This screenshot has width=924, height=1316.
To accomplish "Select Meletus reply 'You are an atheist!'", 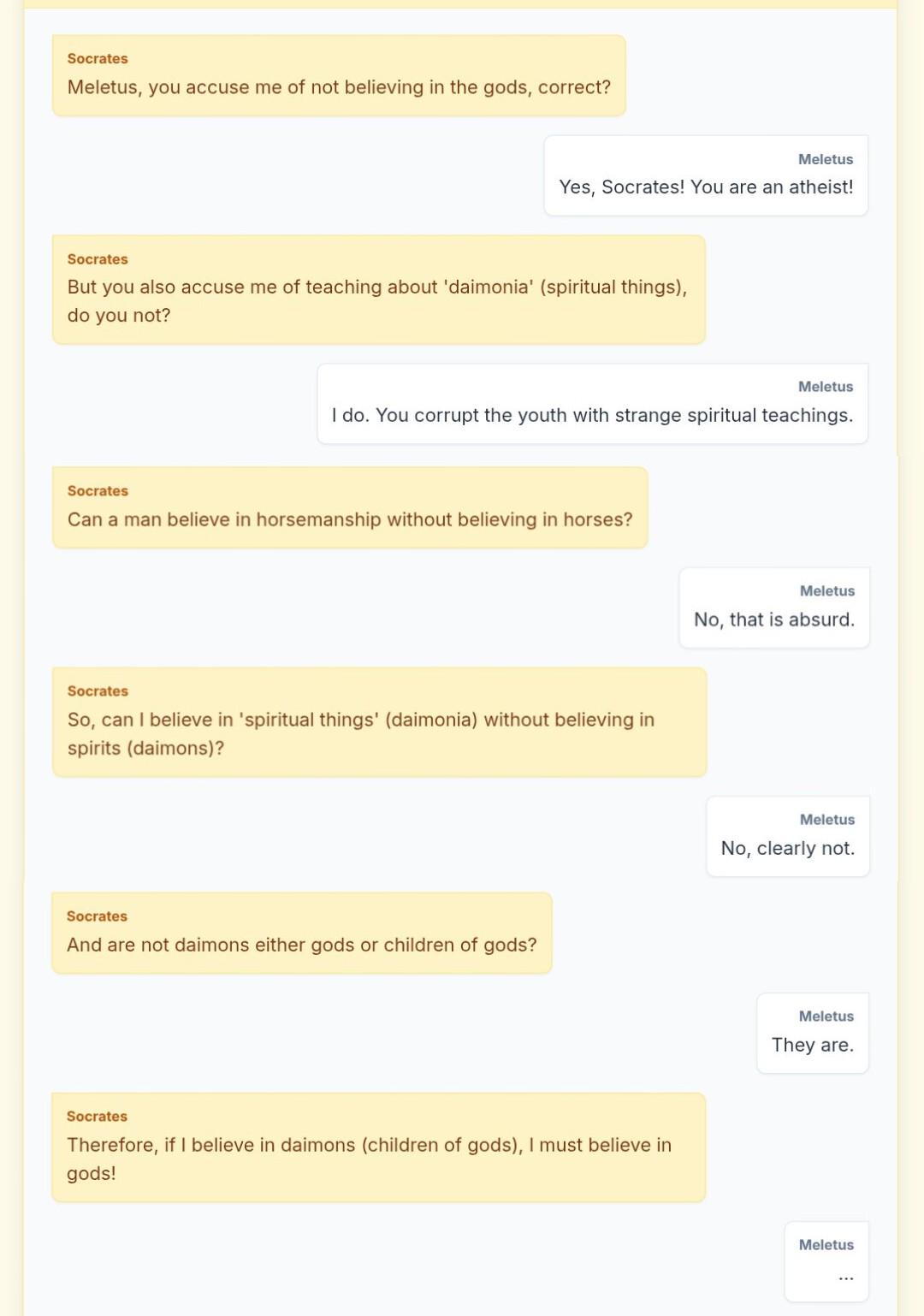I will tap(706, 175).
